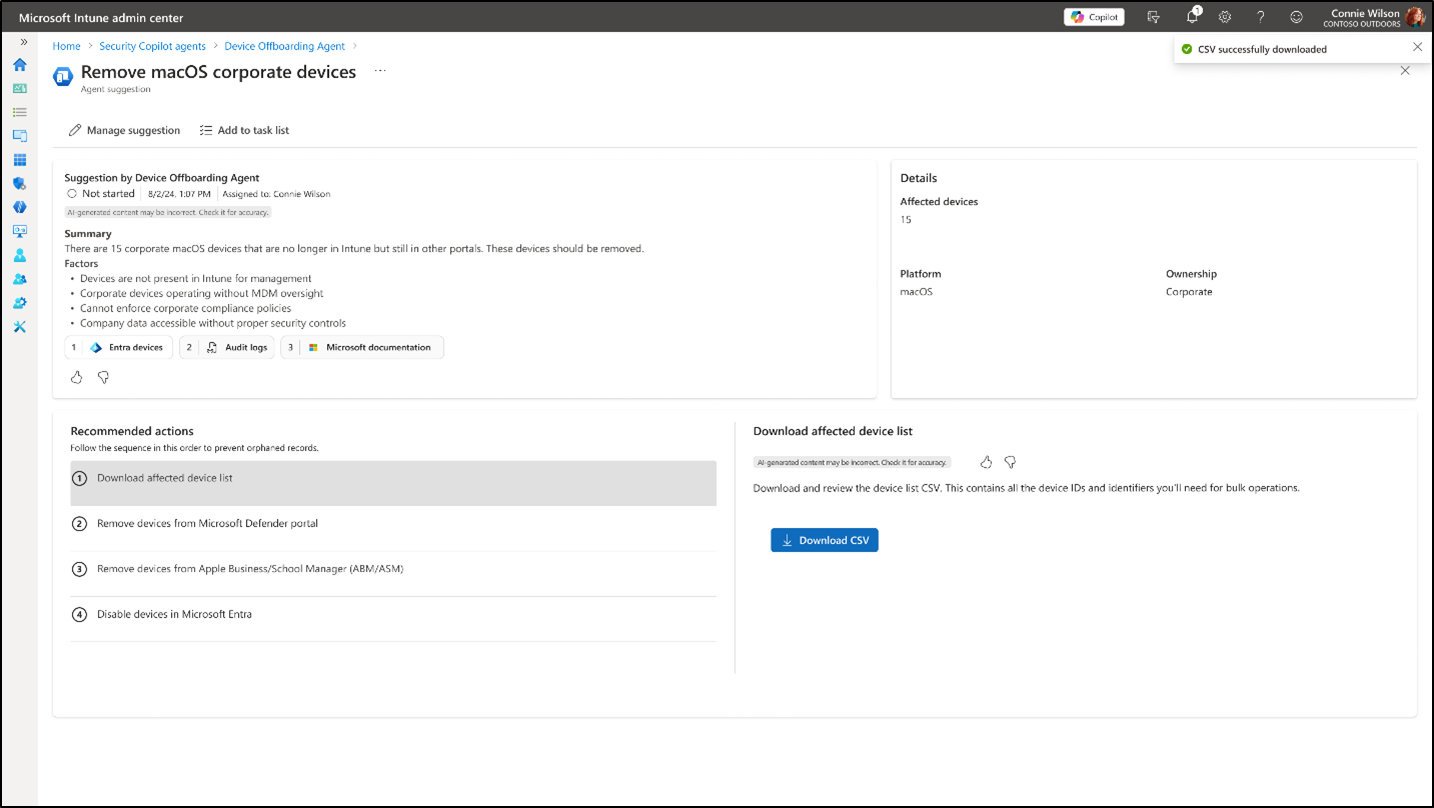Open the Endpoint security shield icon
This screenshot has height=808, width=1434.
tap(19, 183)
